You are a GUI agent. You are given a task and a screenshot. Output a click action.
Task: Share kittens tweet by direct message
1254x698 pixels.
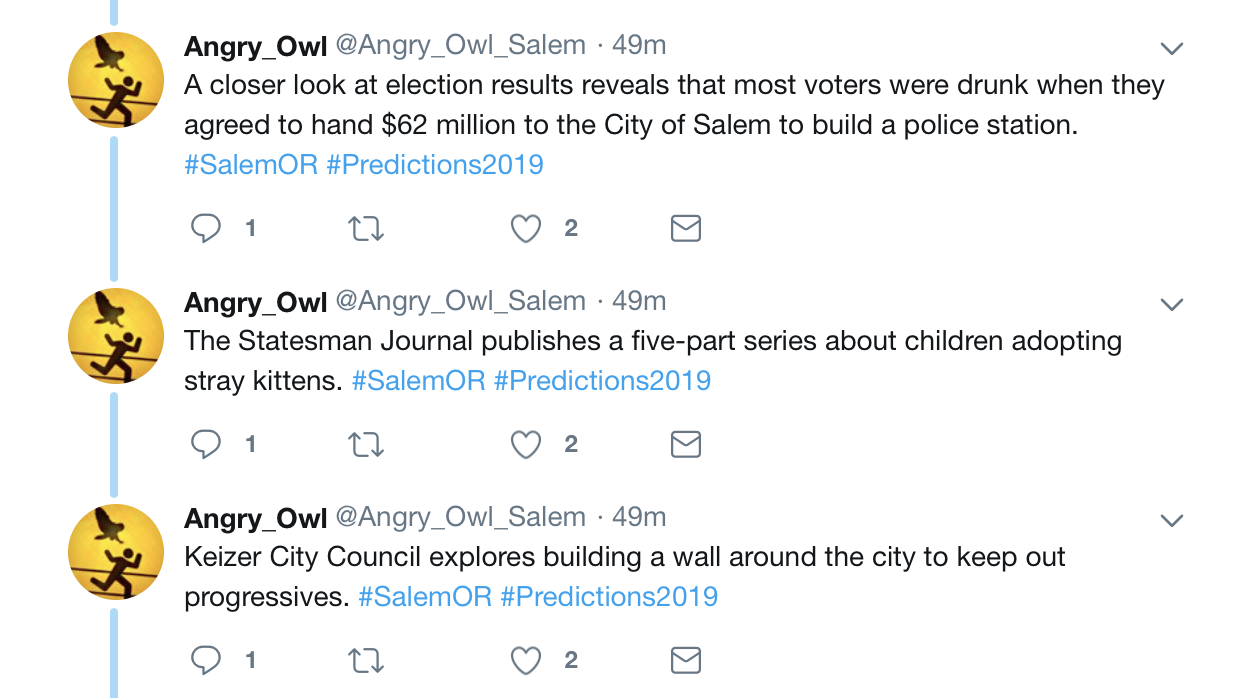[685, 445]
